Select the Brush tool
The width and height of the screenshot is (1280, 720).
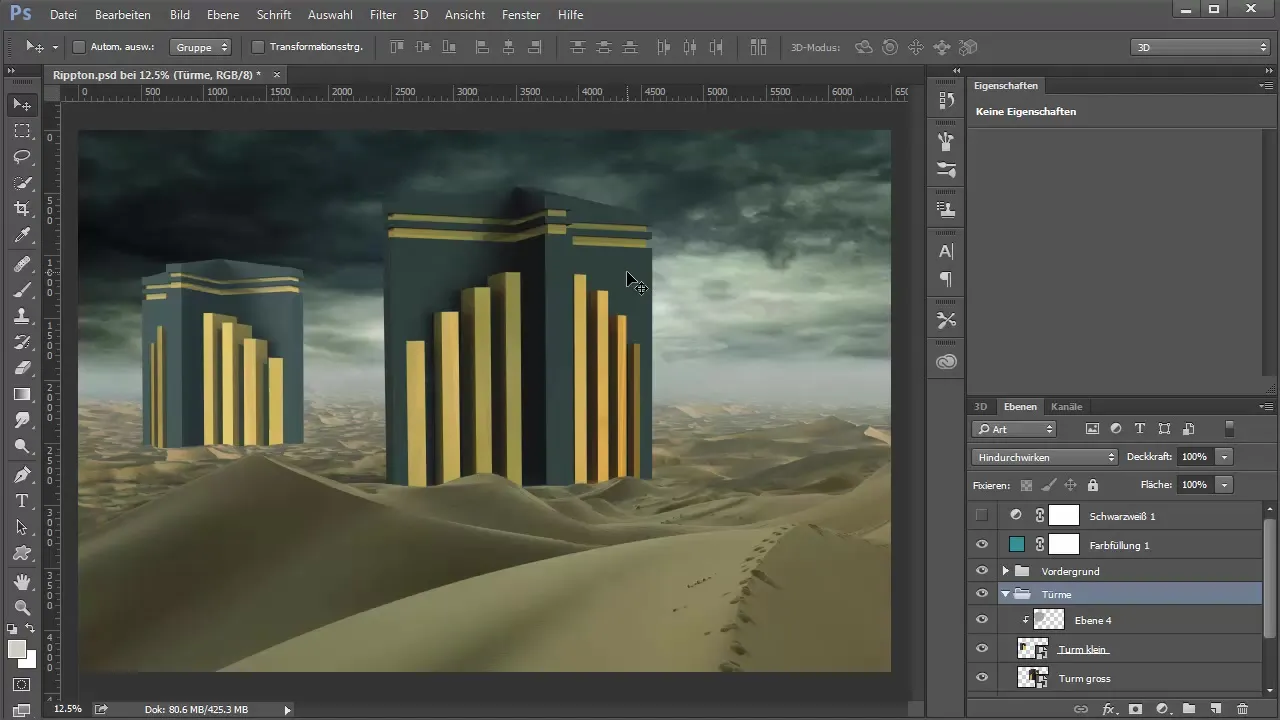tap(21, 290)
